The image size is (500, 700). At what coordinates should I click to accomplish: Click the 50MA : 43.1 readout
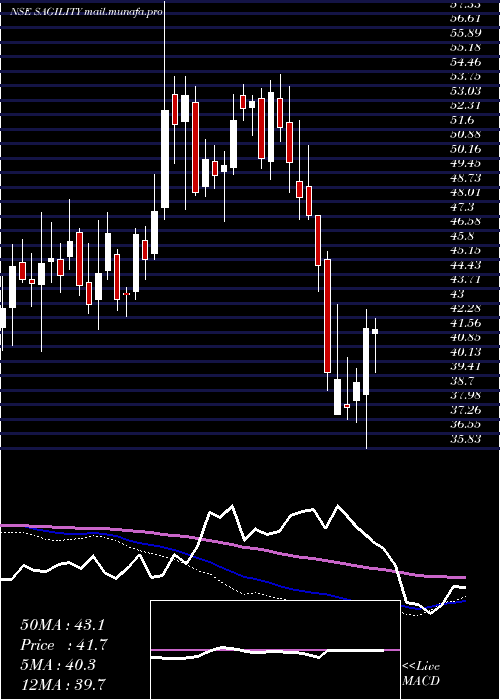click(63, 625)
